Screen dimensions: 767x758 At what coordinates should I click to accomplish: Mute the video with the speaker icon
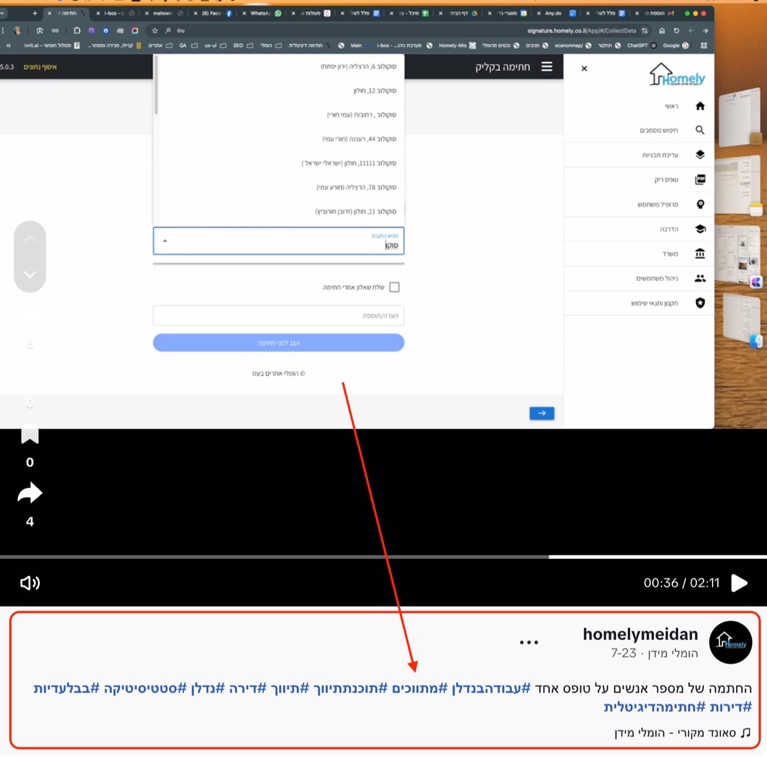point(30,583)
